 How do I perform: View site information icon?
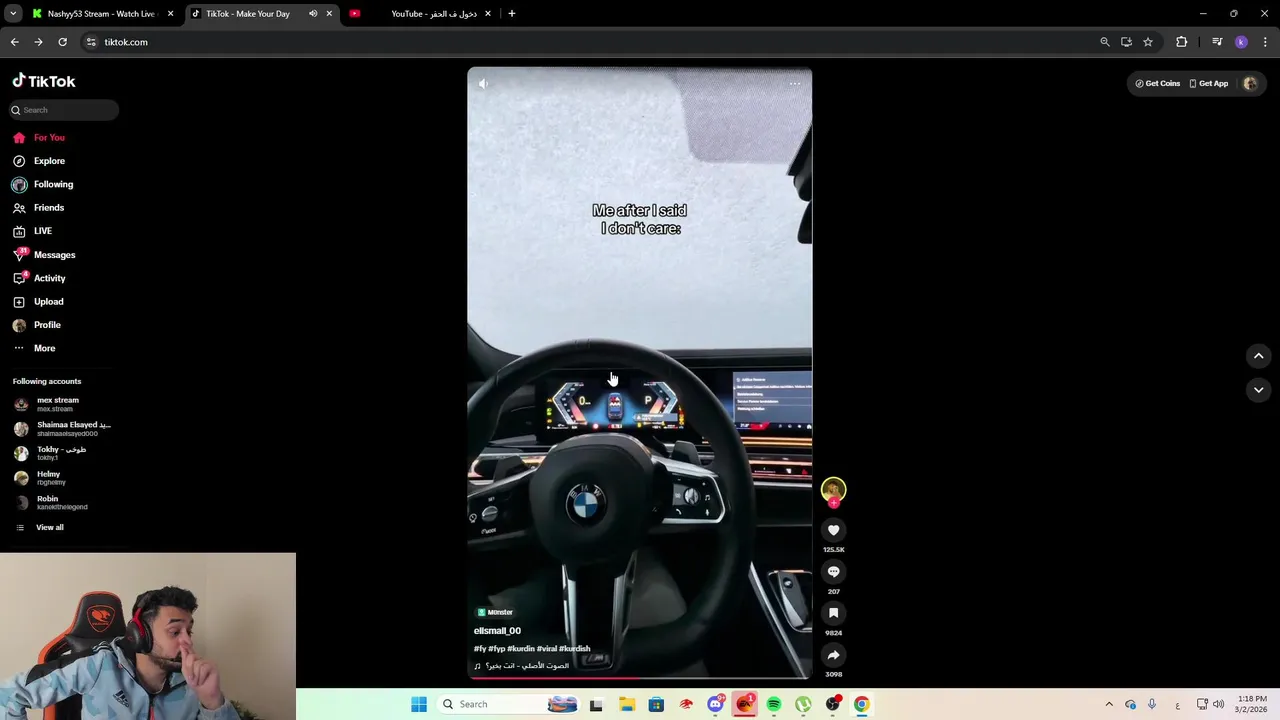(x=91, y=42)
